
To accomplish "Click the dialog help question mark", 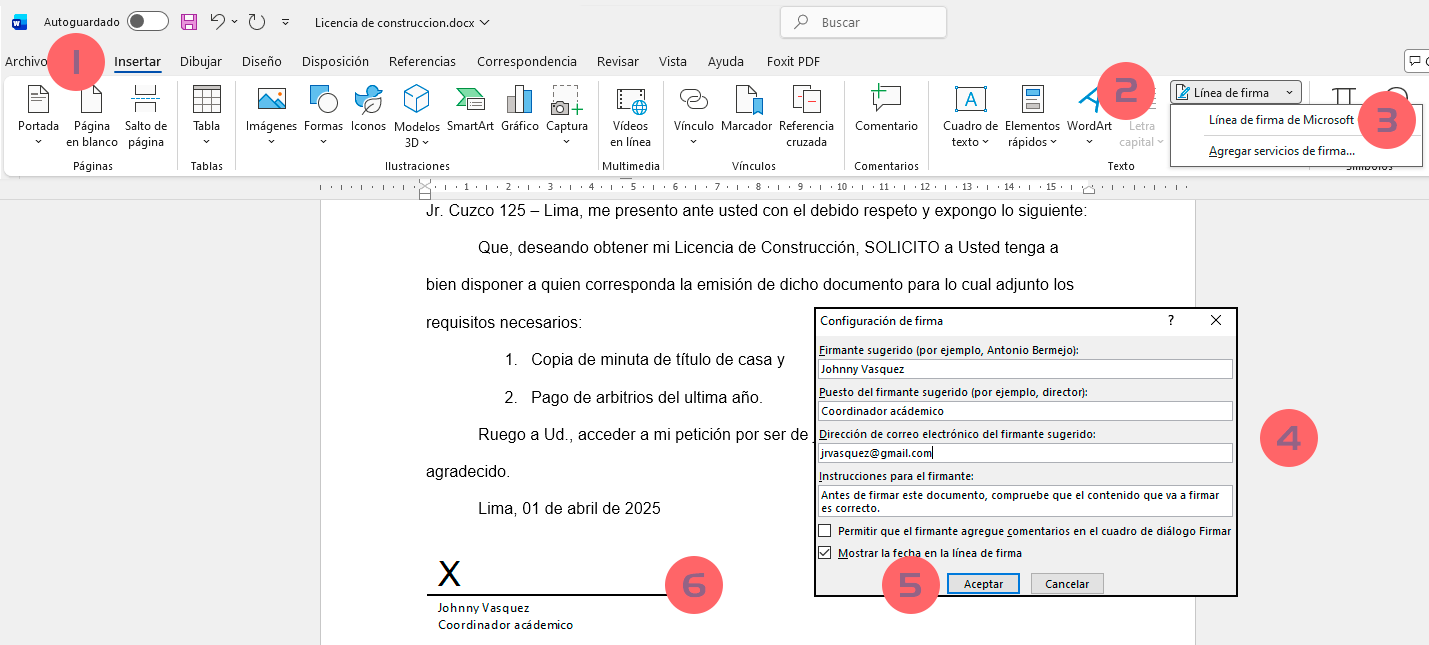I will tap(1171, 321).
